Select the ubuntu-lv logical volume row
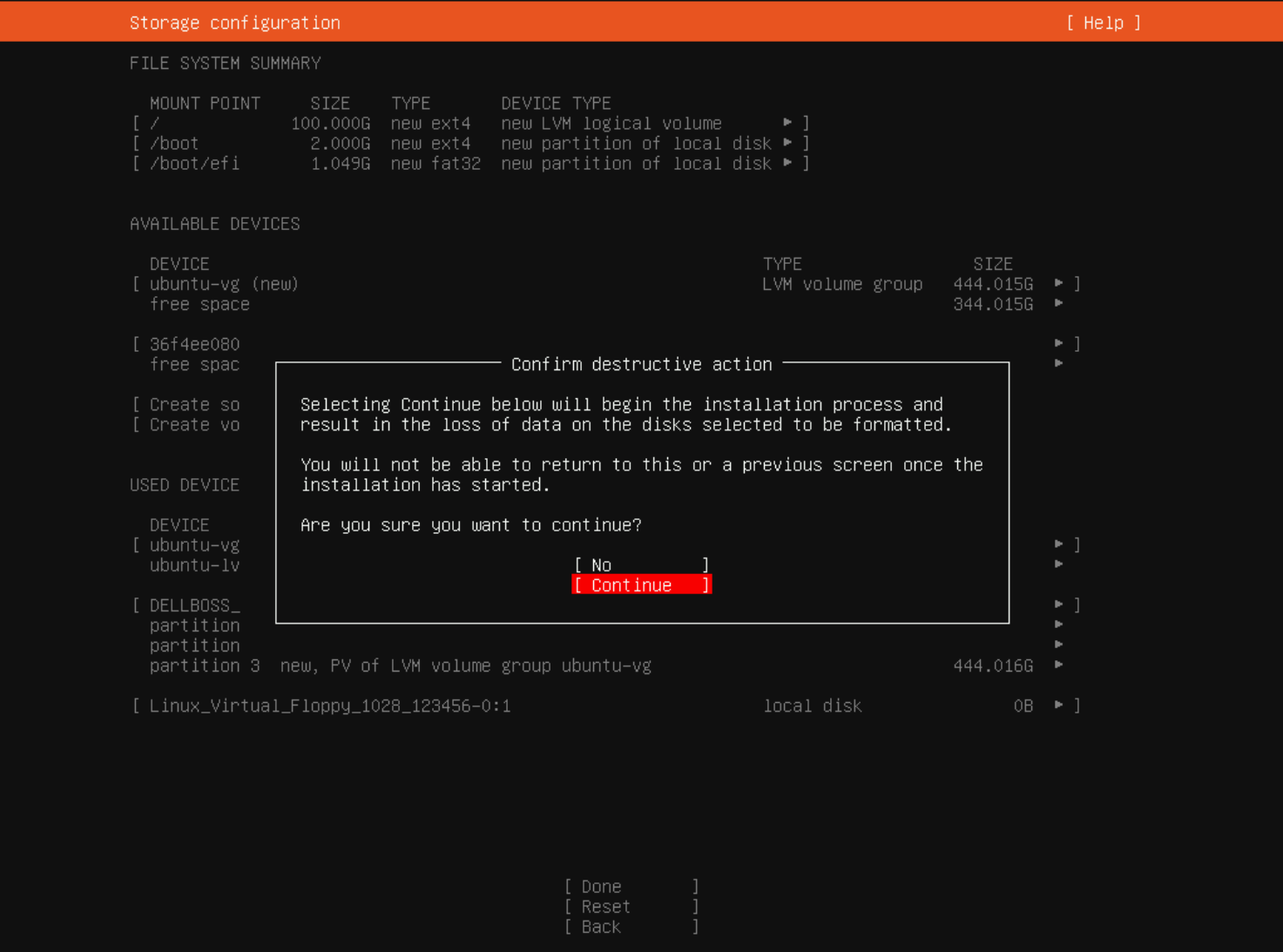The width and height of the screenshot is (1283, 952). tap(193, 564)
